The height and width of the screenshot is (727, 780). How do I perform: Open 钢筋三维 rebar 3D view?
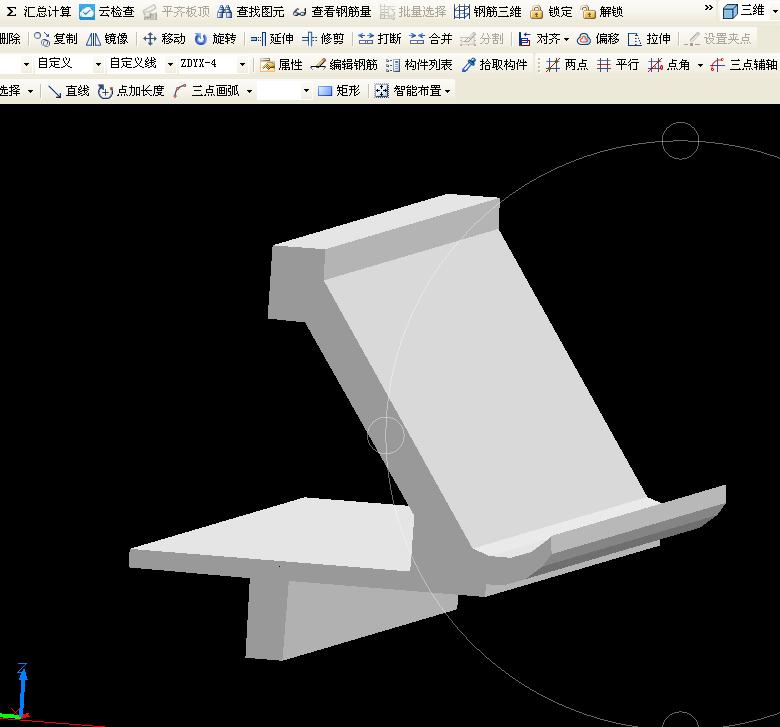488,11
